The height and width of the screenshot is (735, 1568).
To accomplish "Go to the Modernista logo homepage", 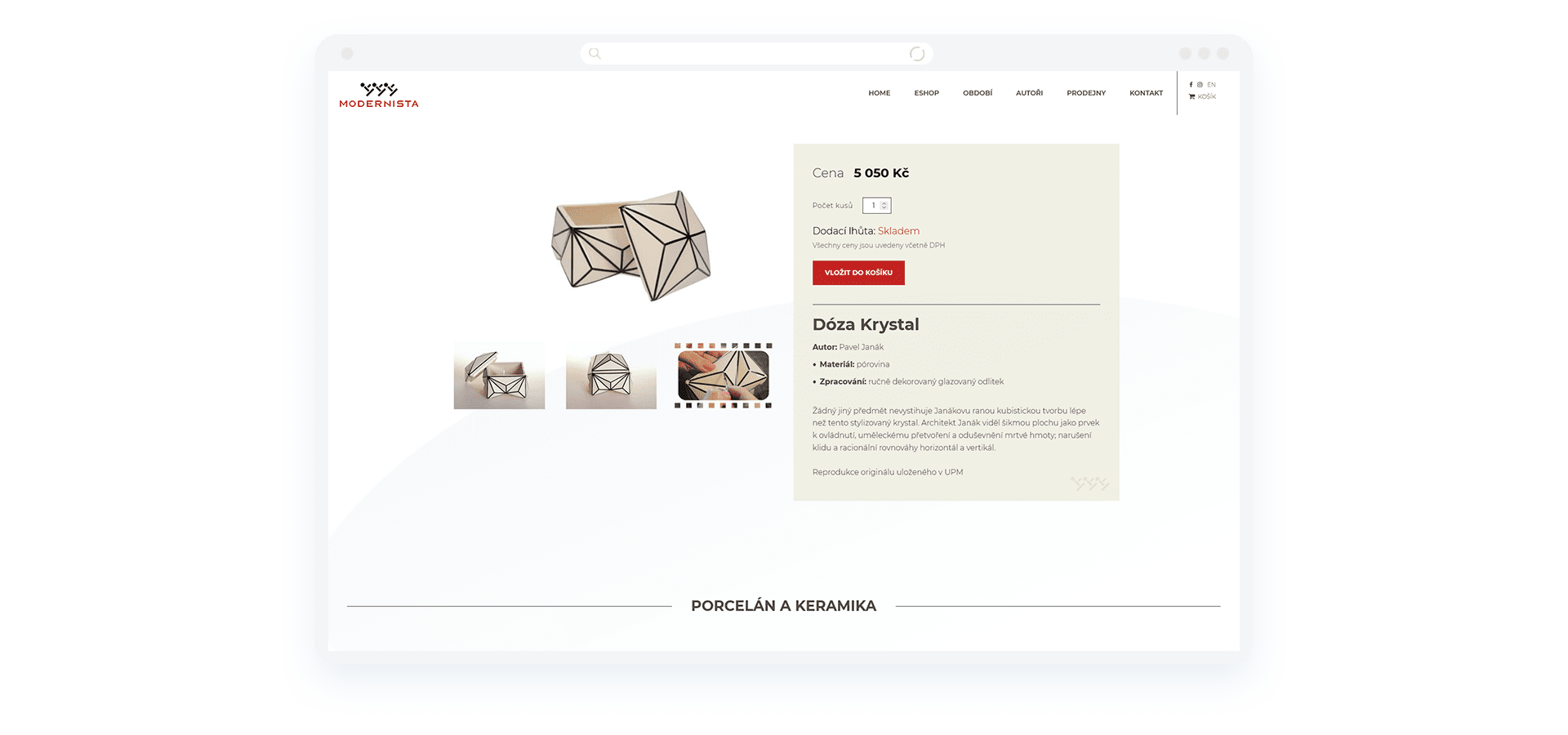I will pos(379,95).
